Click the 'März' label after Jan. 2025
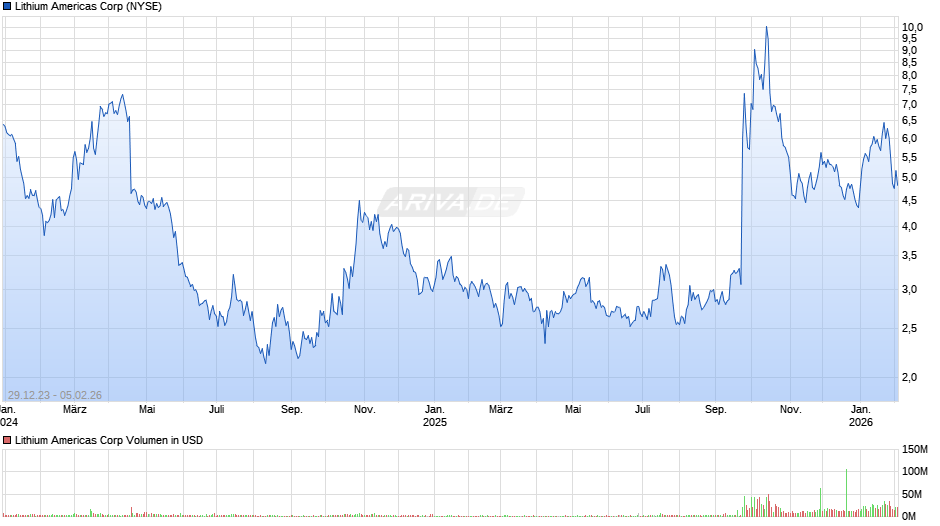940x526 pixels. click(x=501, y=410)
